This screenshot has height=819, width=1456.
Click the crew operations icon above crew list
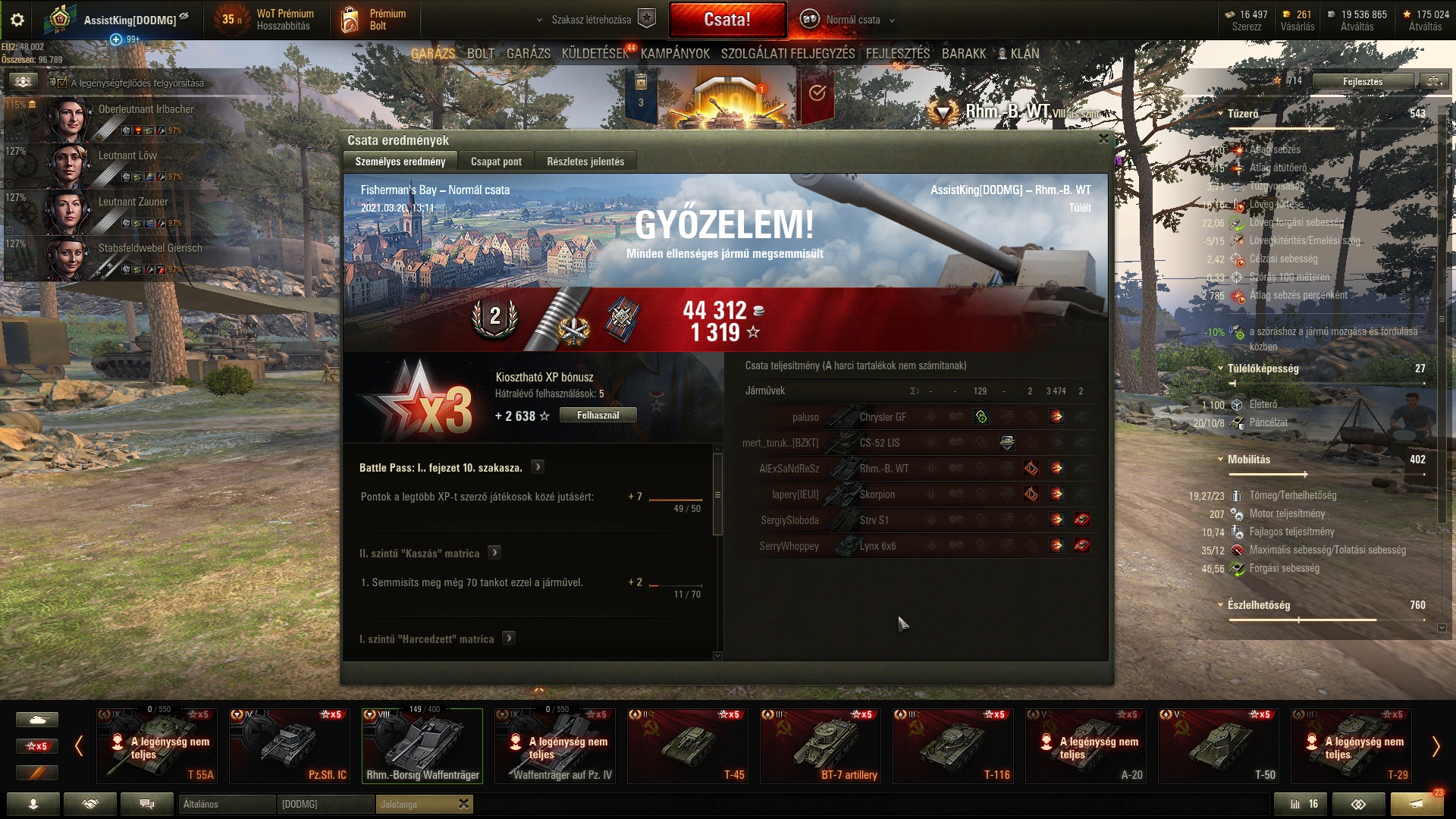tap(24, 82)
